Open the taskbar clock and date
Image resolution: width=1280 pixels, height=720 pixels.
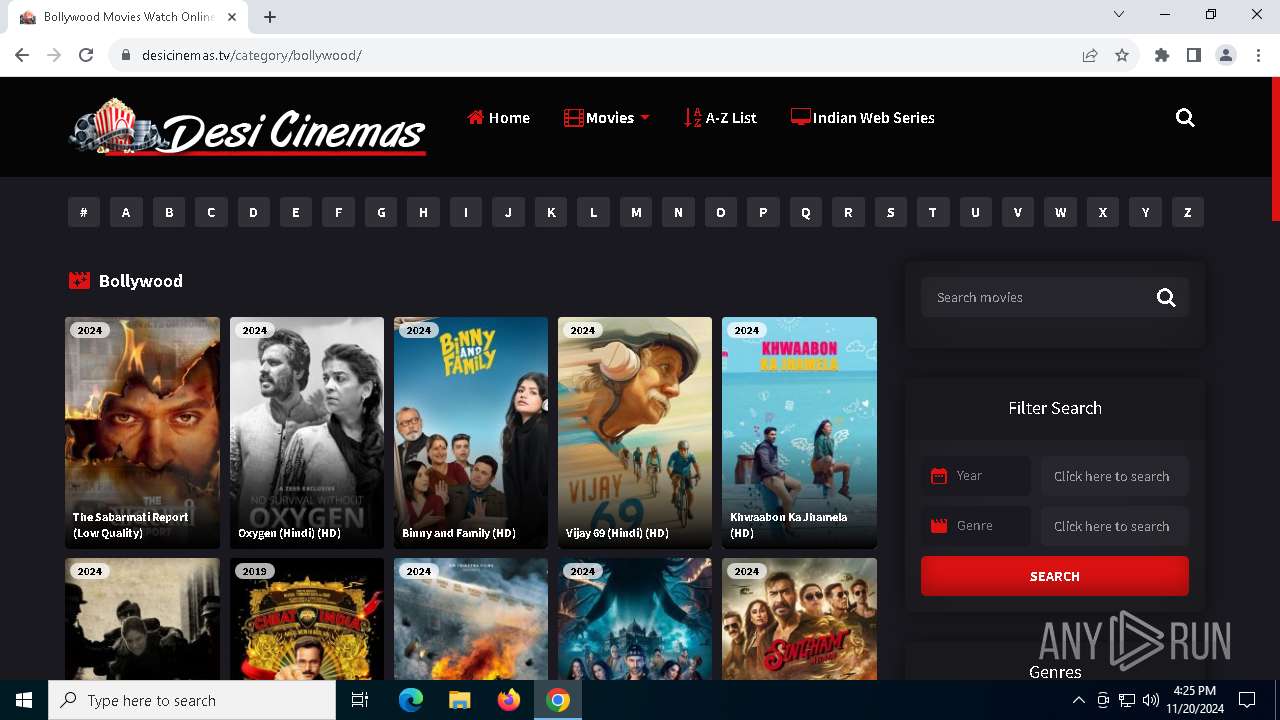(1194, 700)
